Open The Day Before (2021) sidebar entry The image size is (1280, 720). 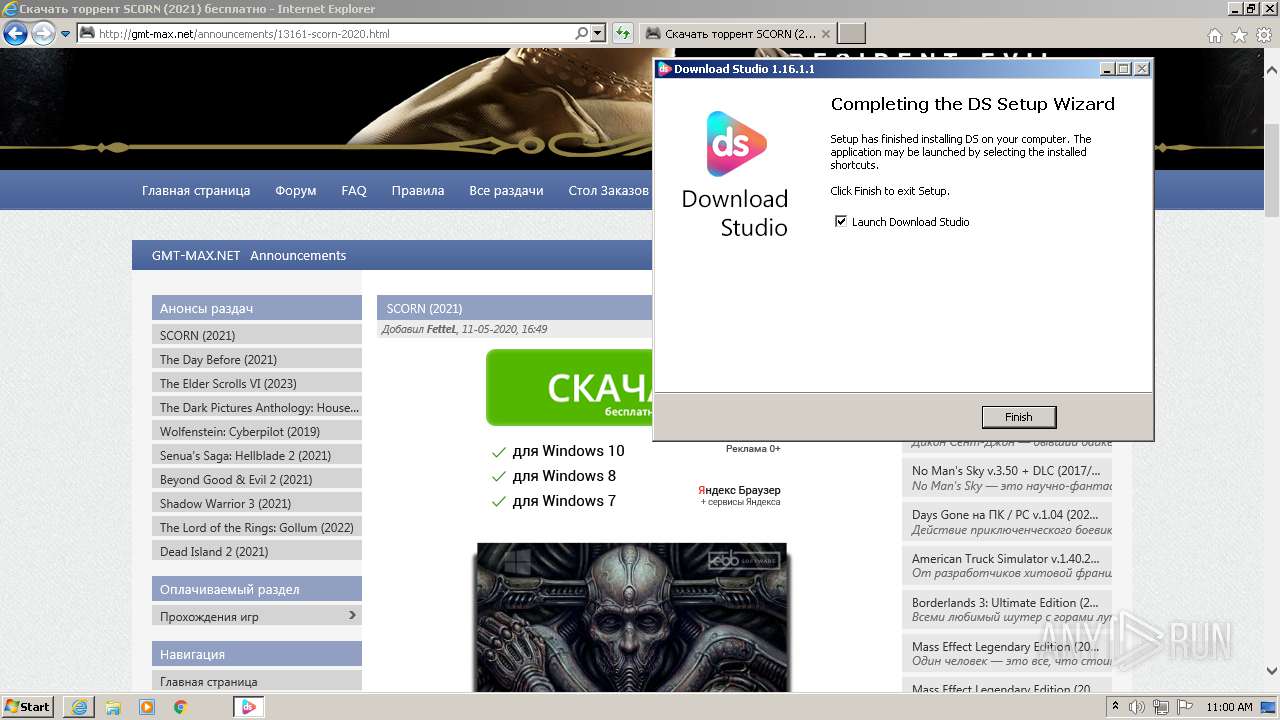[x=257, y=359]
